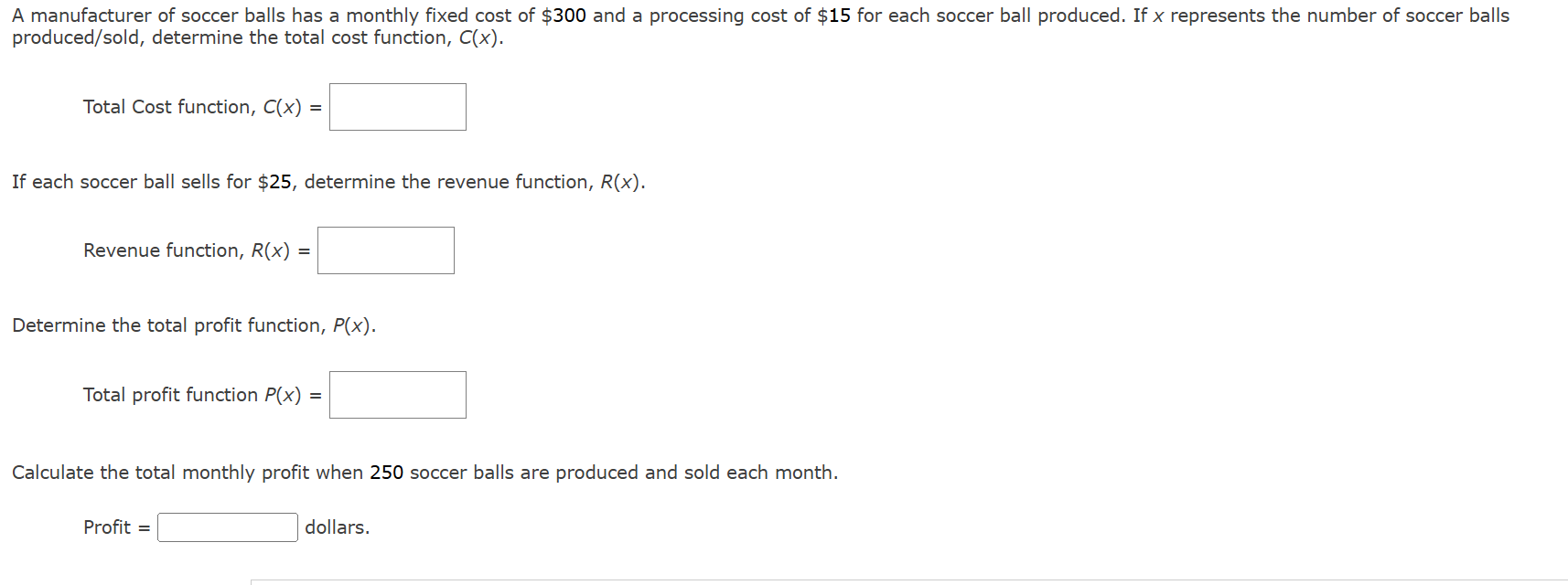This screenshot has width=1568, height=585.
Task: Click the Total Cost function input box
Action: 397,107
